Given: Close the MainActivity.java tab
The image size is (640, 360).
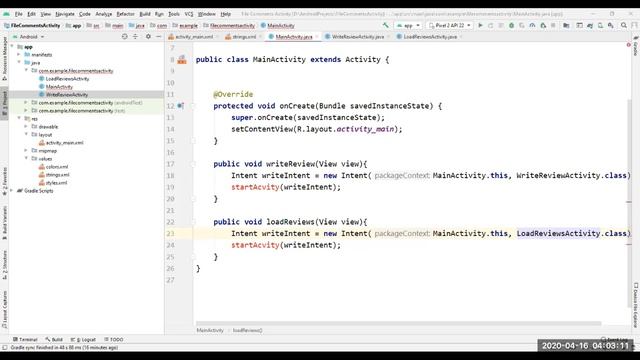Looking at the screenshot, I should pyautogui.click(x=317, y=37).
